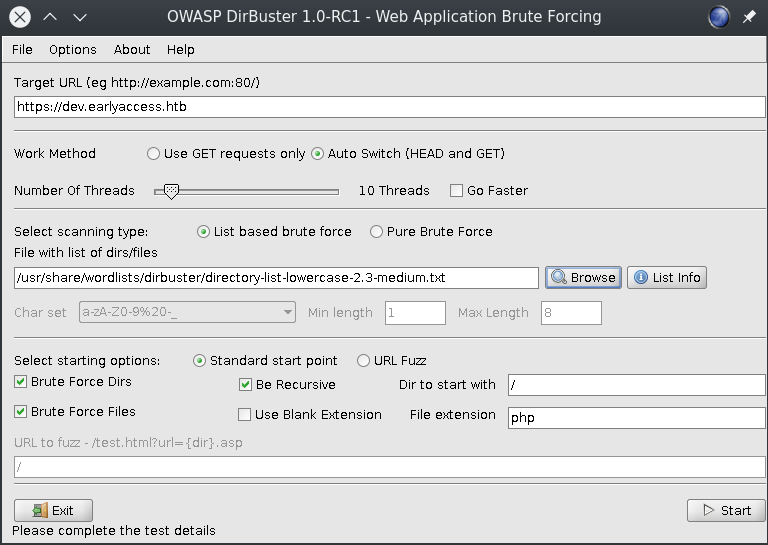Disable the Be Recursive option

pos(246,385)
